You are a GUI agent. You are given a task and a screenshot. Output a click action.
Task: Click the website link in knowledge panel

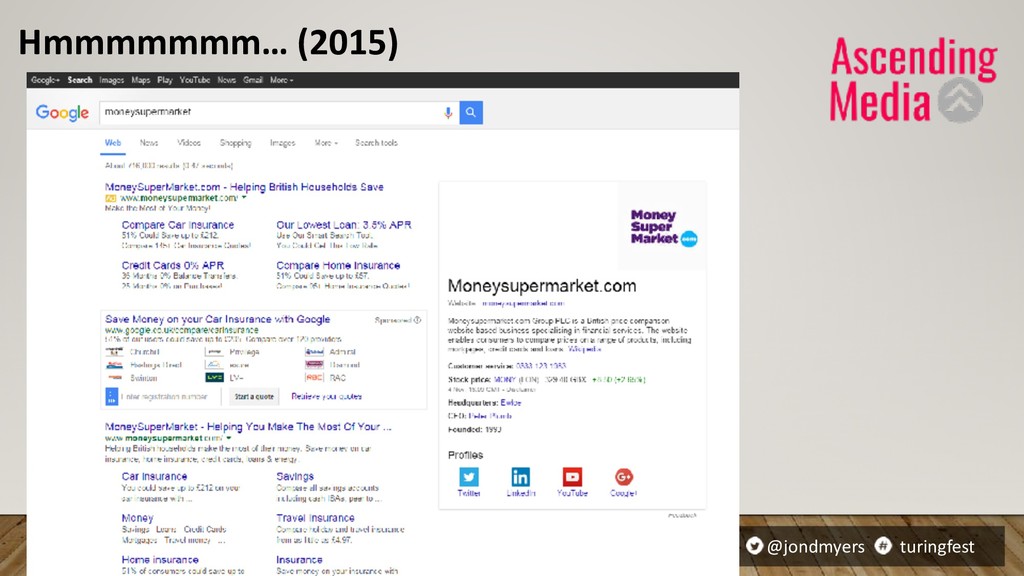[x=522, y=303]
